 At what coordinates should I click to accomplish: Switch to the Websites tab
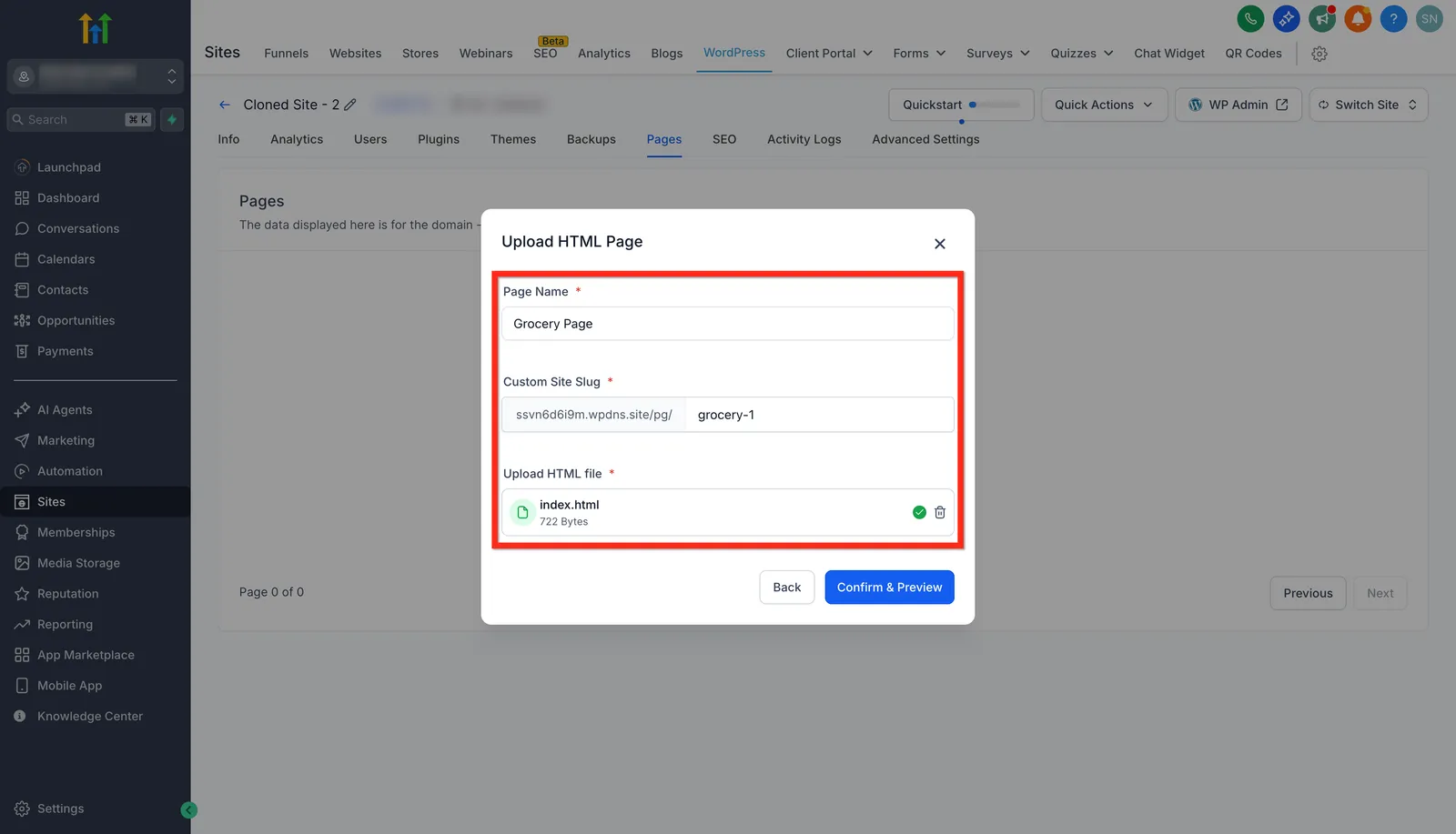355,54
